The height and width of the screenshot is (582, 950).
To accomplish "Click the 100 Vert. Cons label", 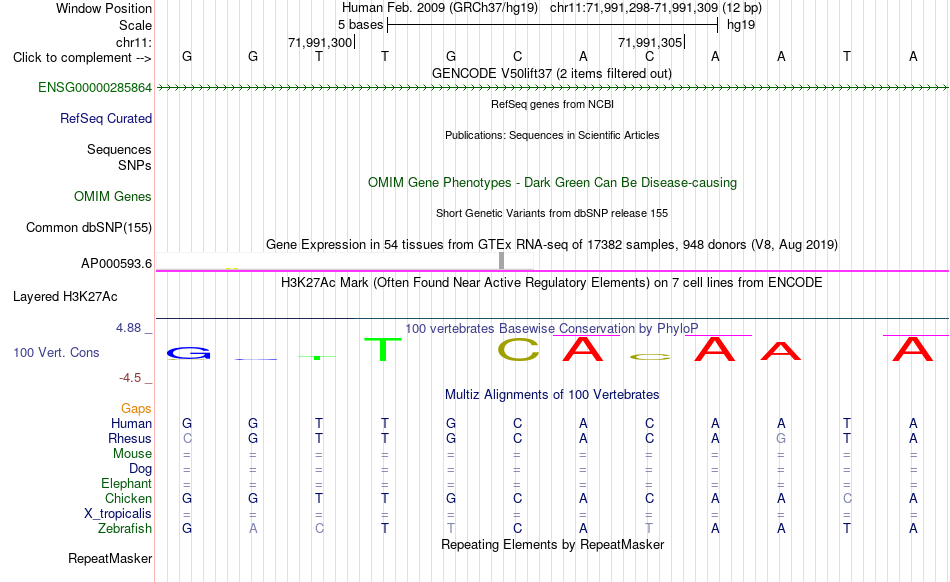I will coord(56,352).
